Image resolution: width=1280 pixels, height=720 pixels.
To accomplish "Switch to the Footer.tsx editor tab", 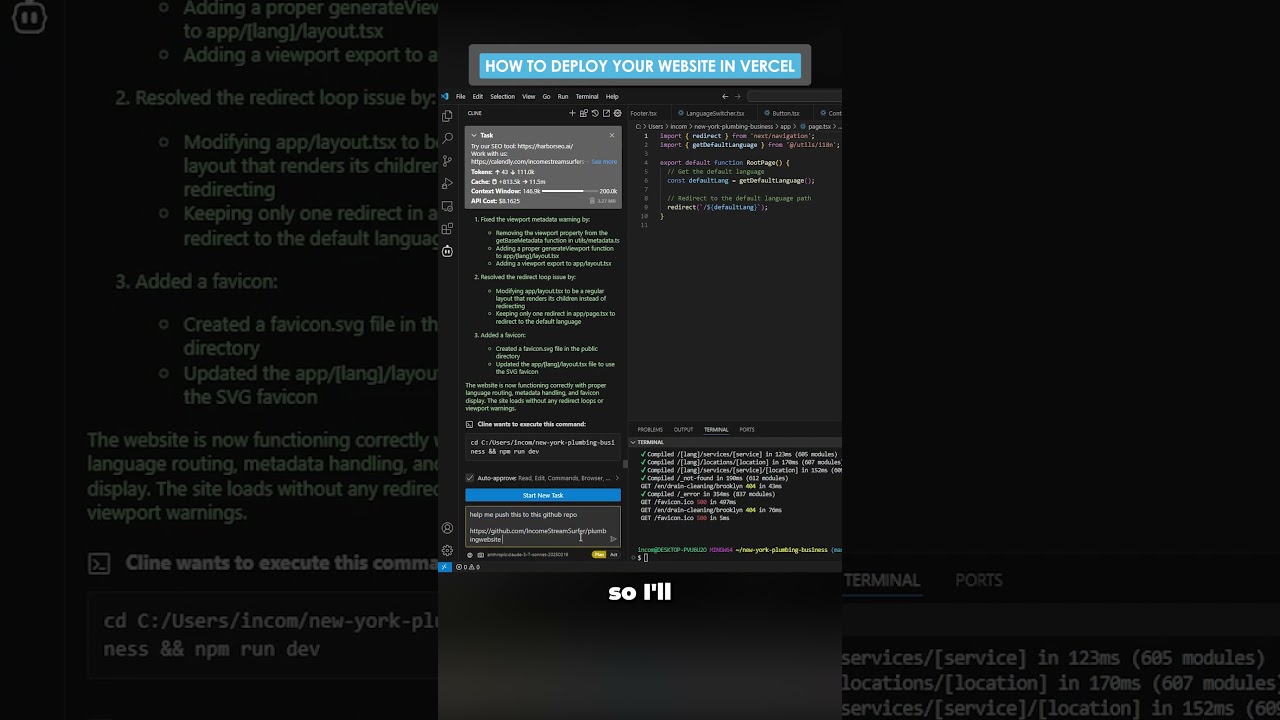I will point(644,113).
